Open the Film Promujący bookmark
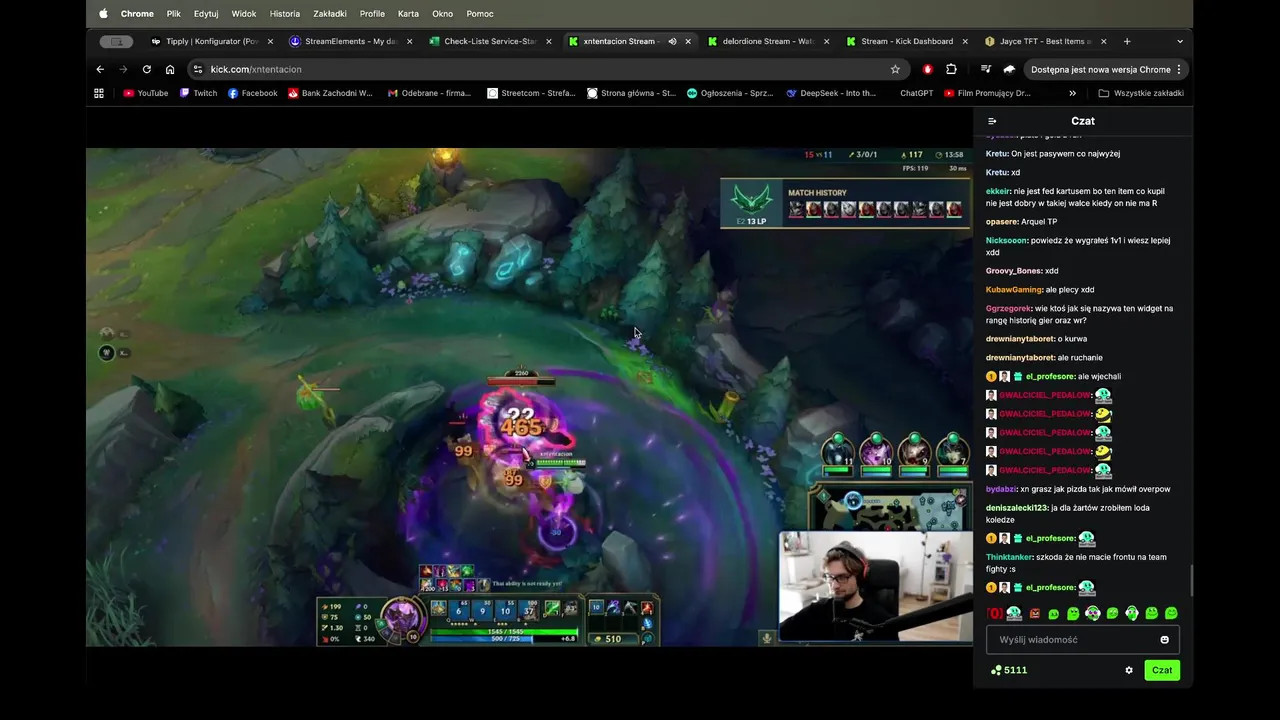Viewport: 1280px width, 720px height. (x=987, y=93)
